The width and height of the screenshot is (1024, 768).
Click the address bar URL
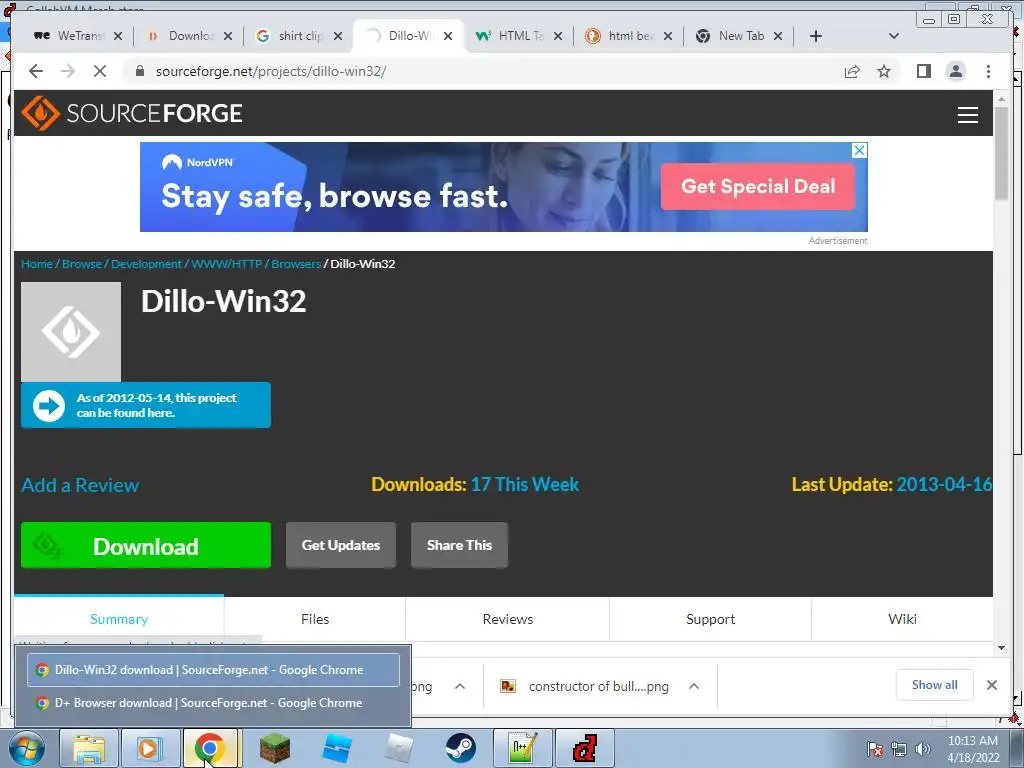click(270, 71)
